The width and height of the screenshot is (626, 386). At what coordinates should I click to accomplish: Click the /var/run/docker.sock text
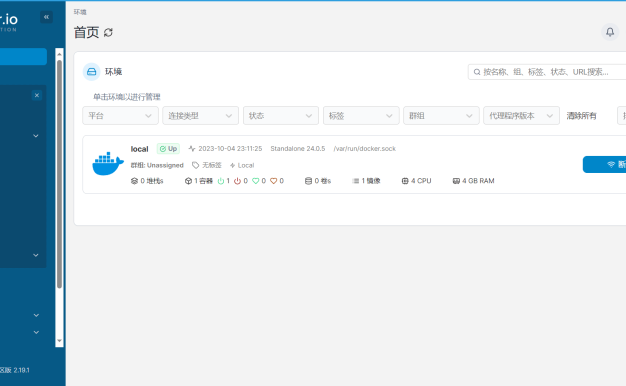[x=365, y=148]
